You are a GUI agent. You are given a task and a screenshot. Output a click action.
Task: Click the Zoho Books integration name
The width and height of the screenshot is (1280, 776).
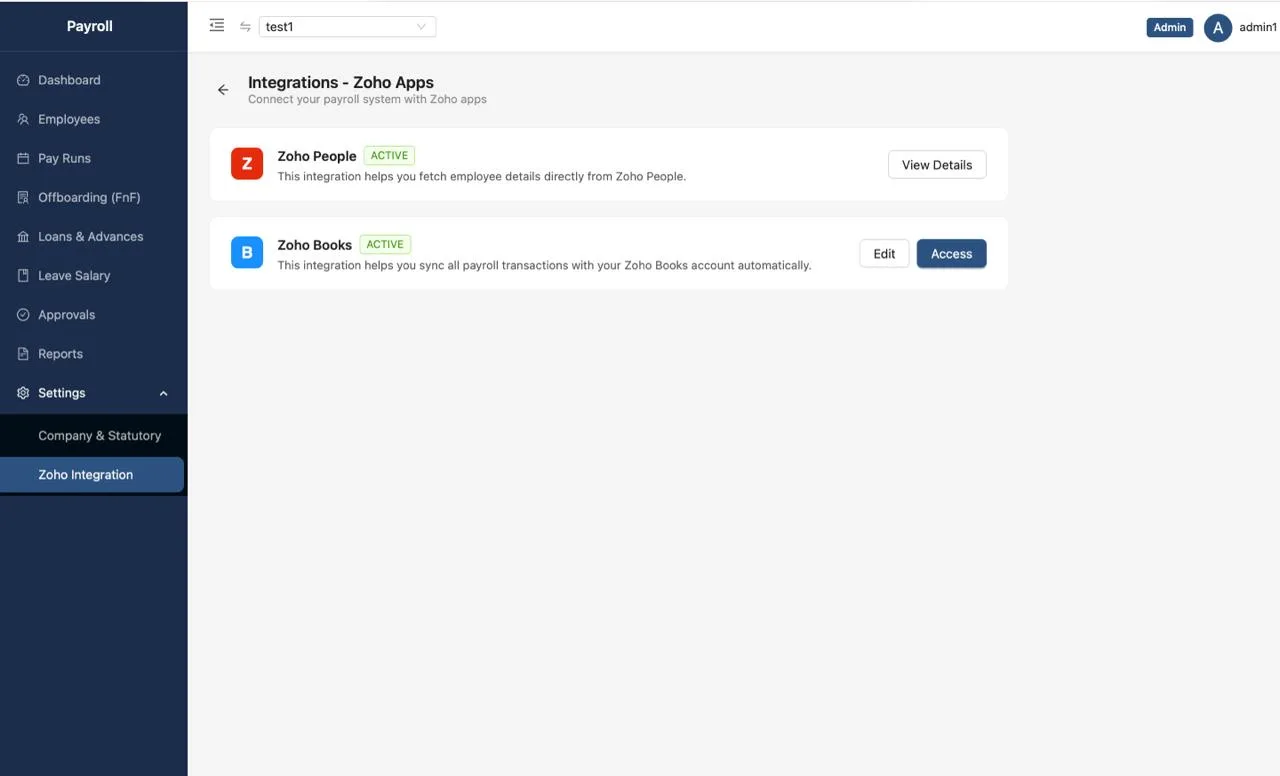point(315,245)
